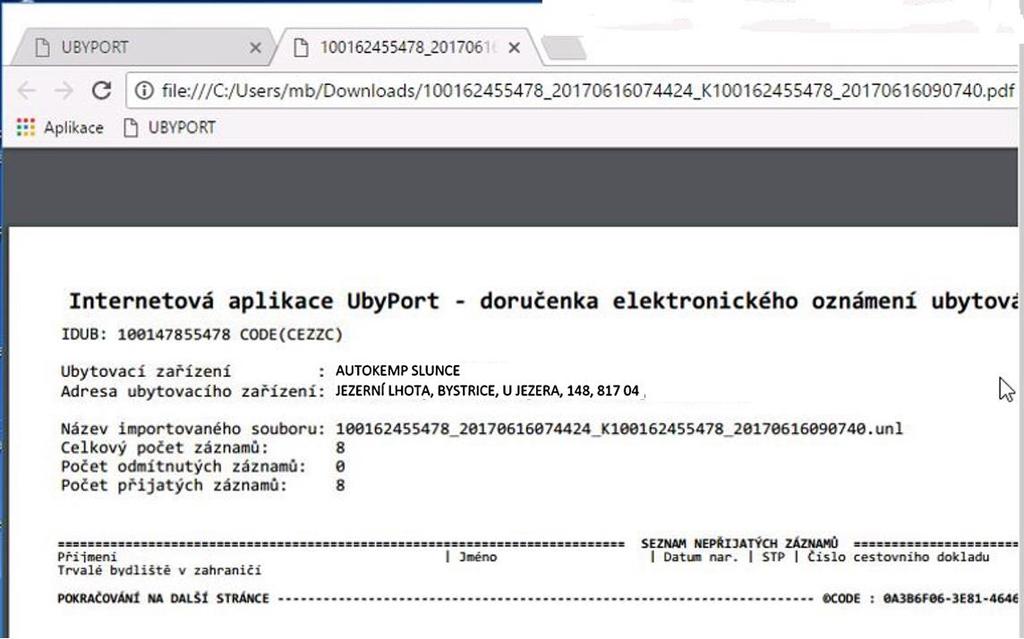Close the UBYPORT tab
The image size is (1024, 639).
pyautogui.click(x=255, y=48)
